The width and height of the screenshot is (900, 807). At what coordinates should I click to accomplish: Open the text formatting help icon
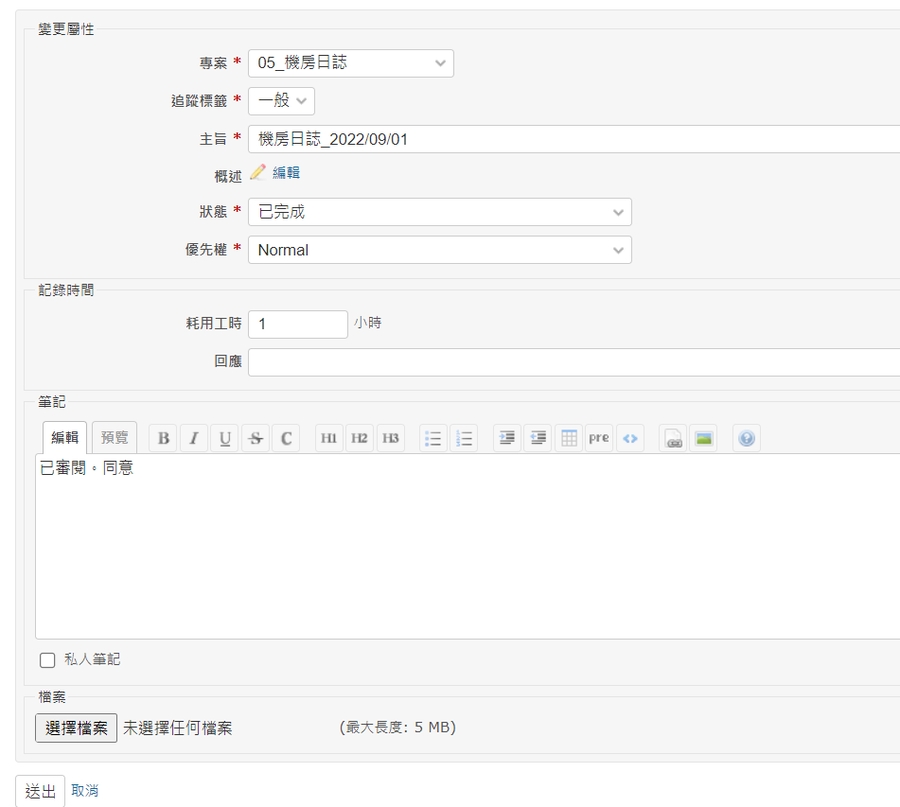pyautogui.click(x=746, y=438)
